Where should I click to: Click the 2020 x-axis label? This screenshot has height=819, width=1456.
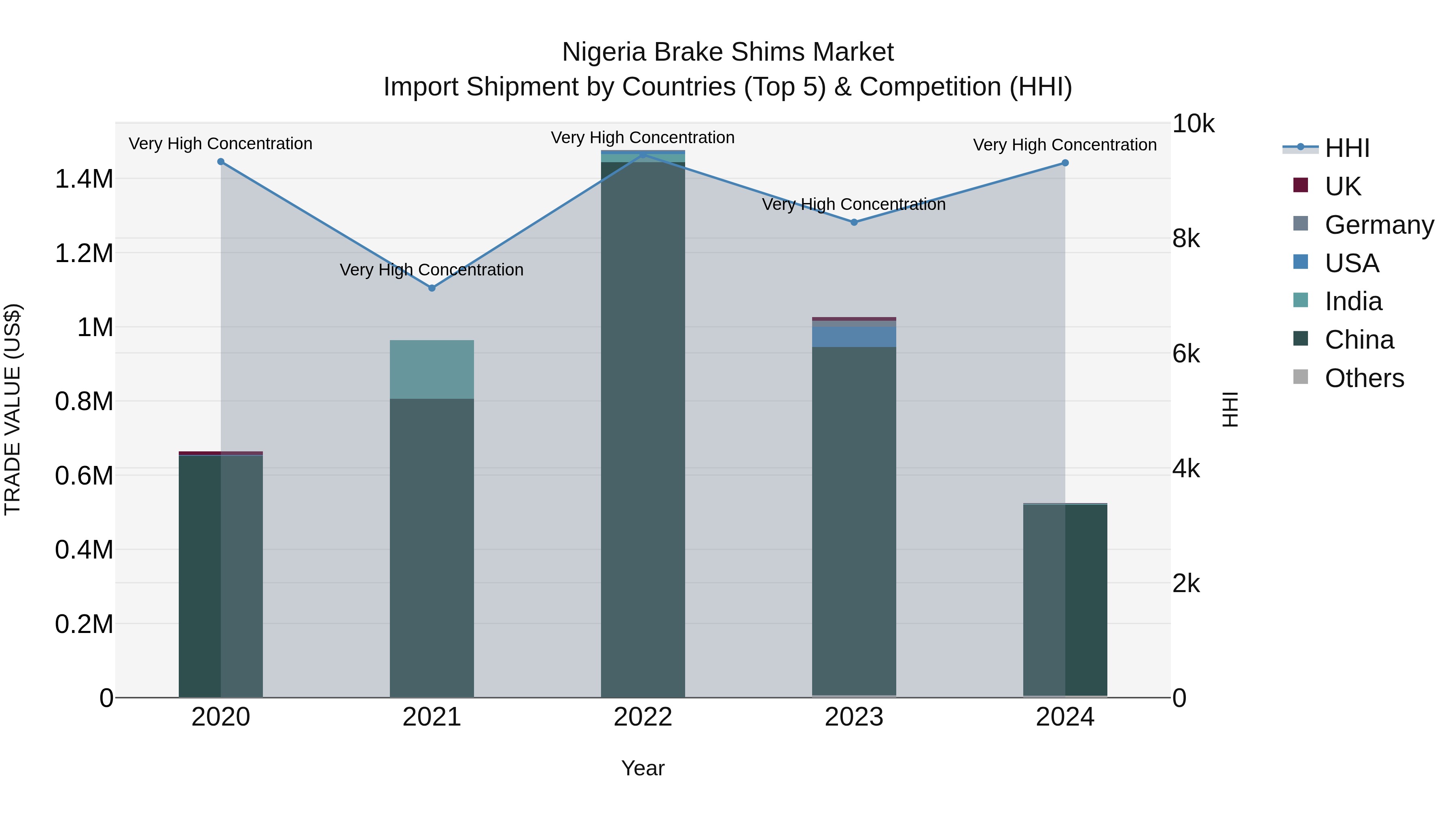tap(221, 717)
